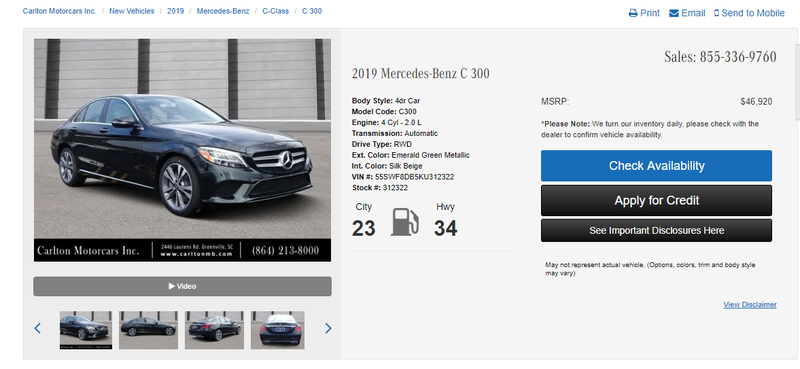Click the MSRP price $46,920
Screen dimensions: 800x369
(756, 102)
